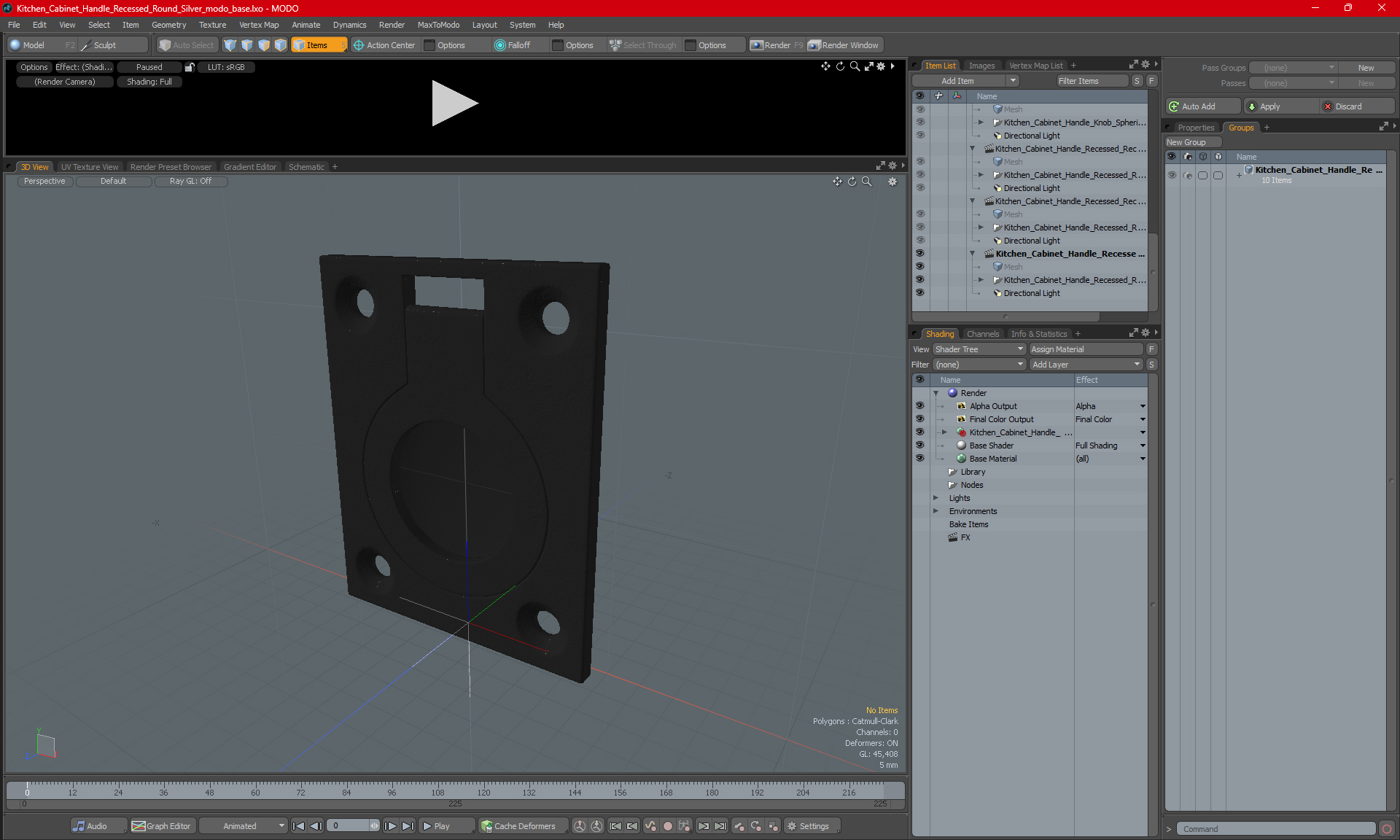
Task: Expand Environments in shader tree
Action: click(x=936, y=511)
